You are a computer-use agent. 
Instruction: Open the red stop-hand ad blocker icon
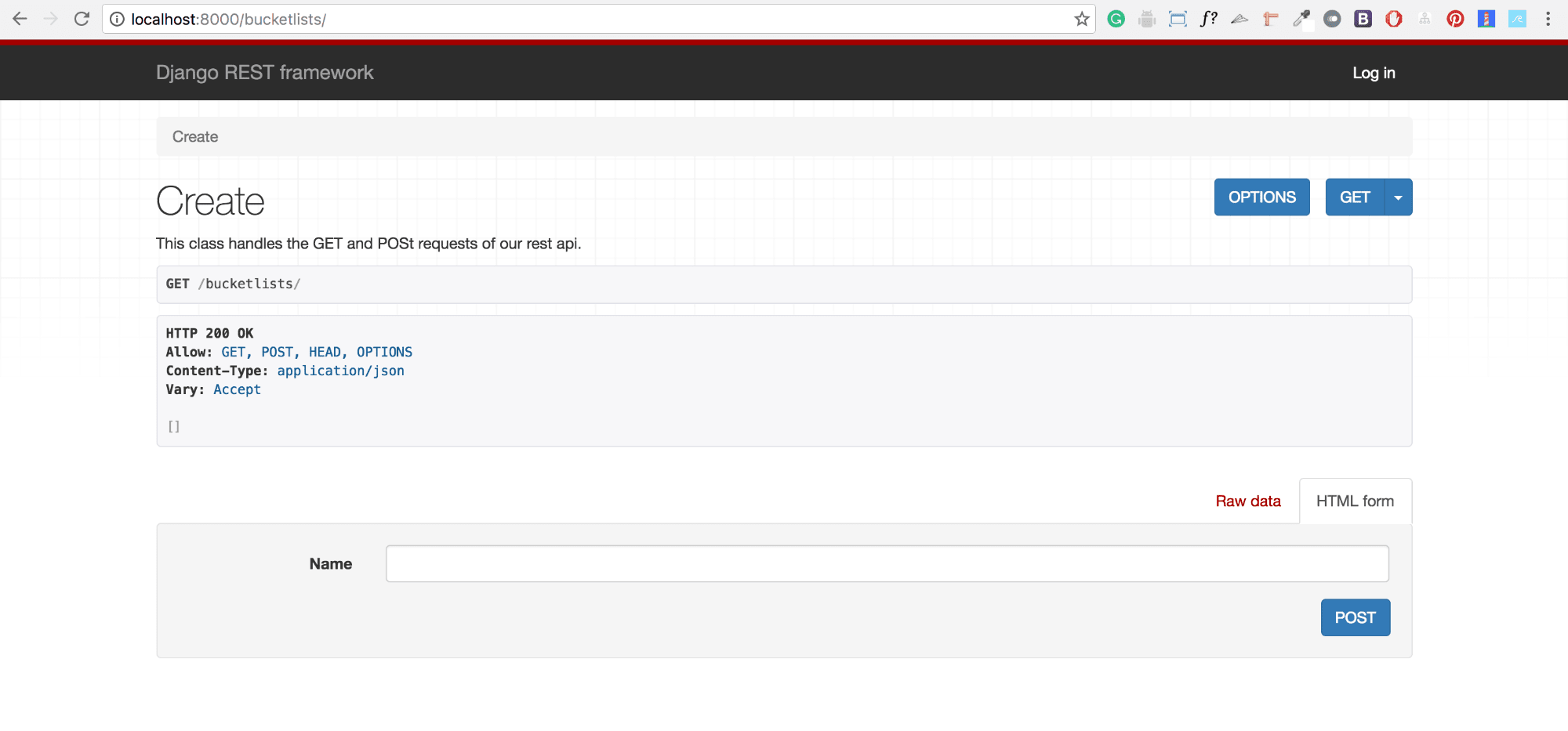[x=1394, y=19]
